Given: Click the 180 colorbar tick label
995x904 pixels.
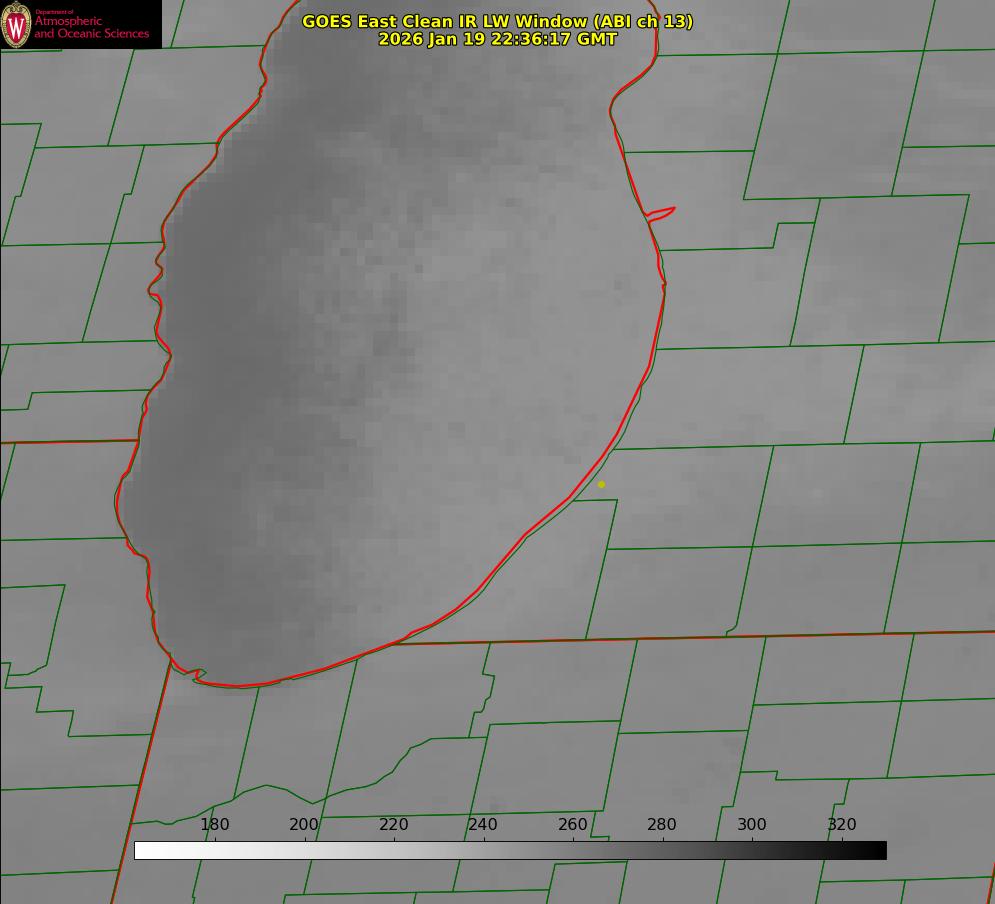Looking at the screenshot, I should coord(215,825).
